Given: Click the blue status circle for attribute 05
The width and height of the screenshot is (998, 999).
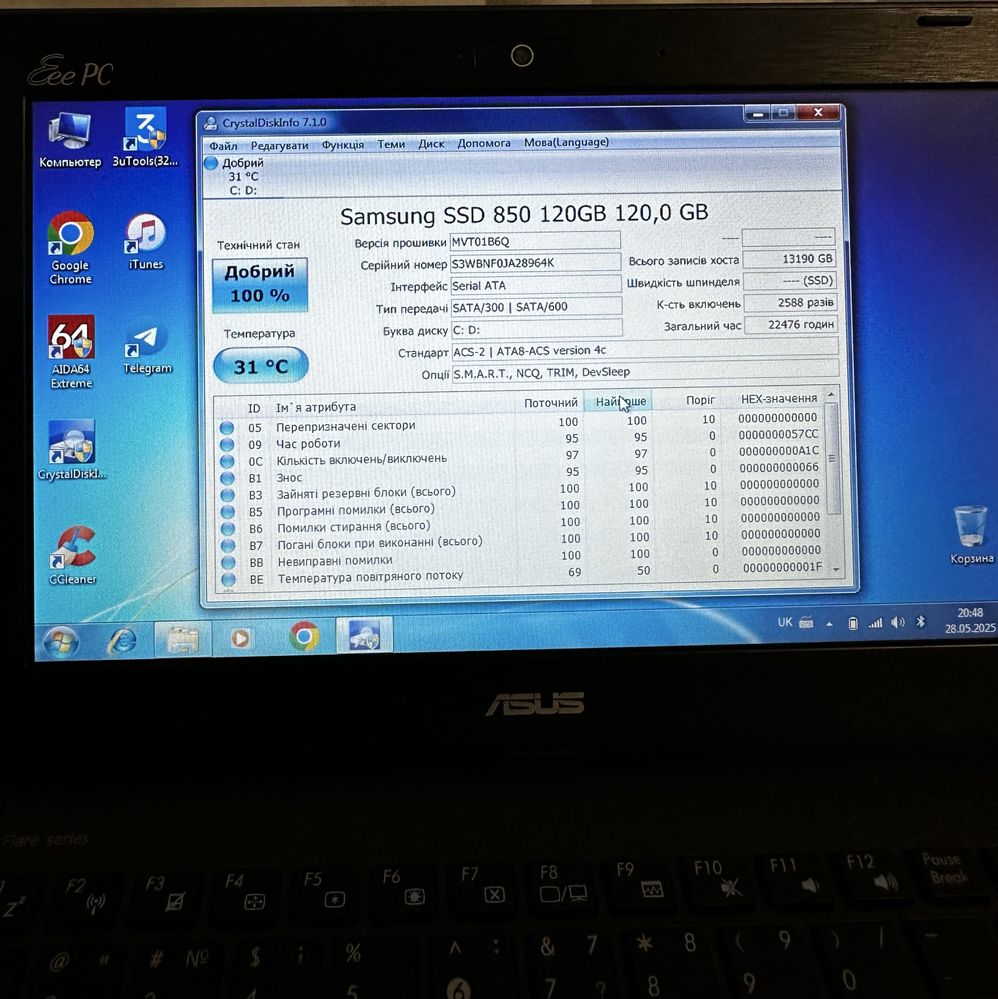Looking at the screenshot, I should (x=227, y=428).
